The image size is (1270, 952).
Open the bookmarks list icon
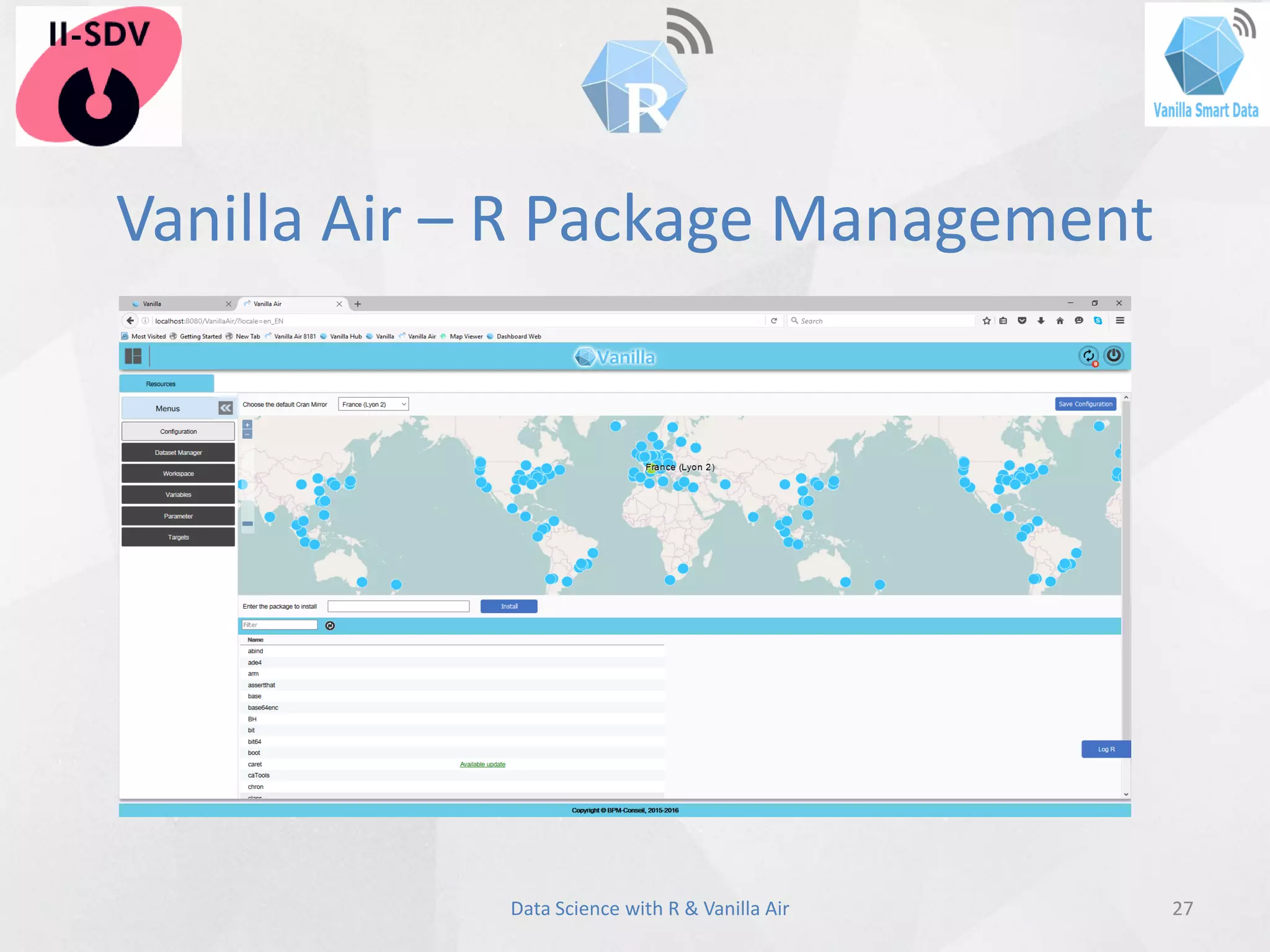pos(1003,320)
